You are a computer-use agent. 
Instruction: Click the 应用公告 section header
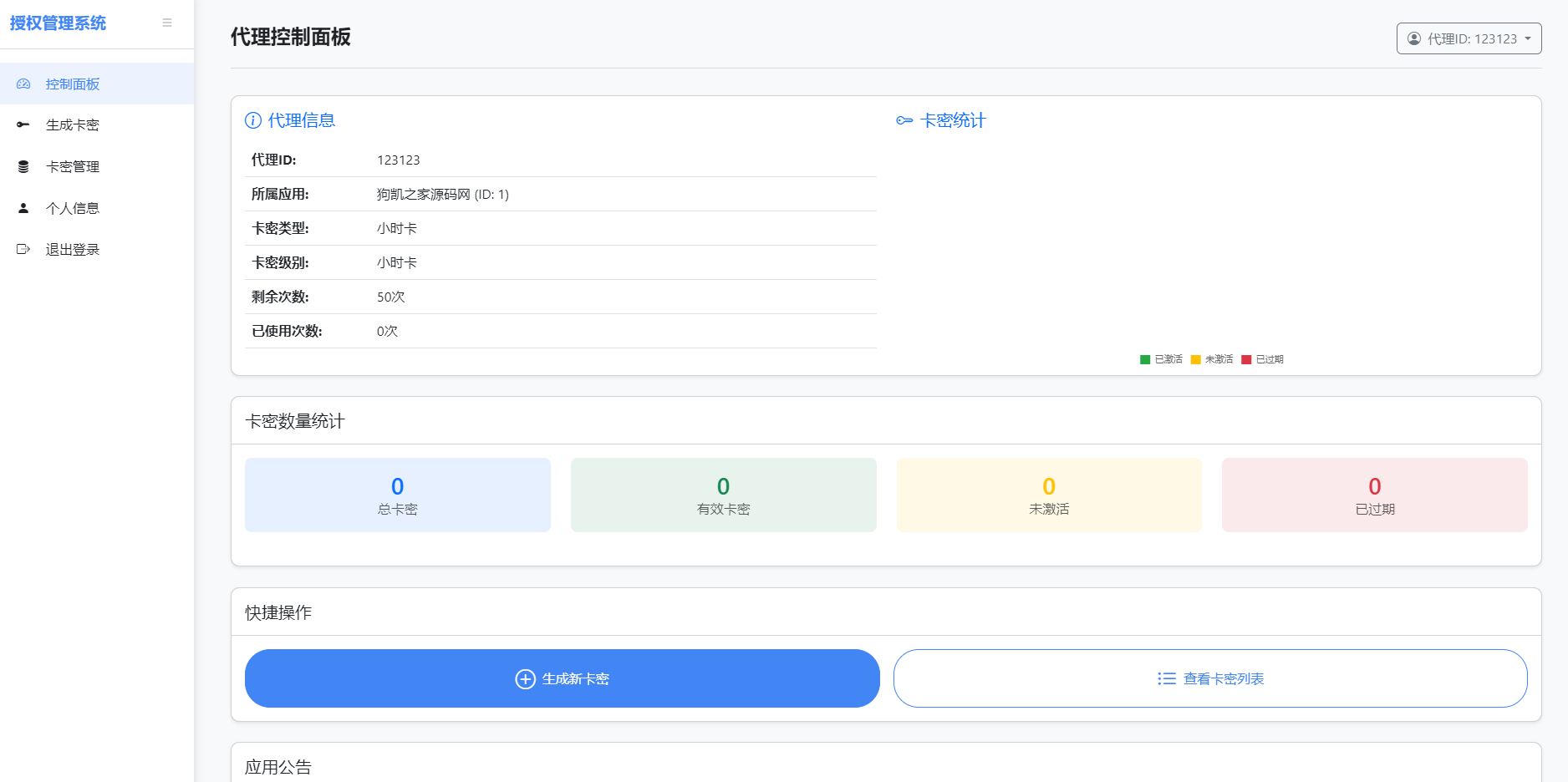278,767
